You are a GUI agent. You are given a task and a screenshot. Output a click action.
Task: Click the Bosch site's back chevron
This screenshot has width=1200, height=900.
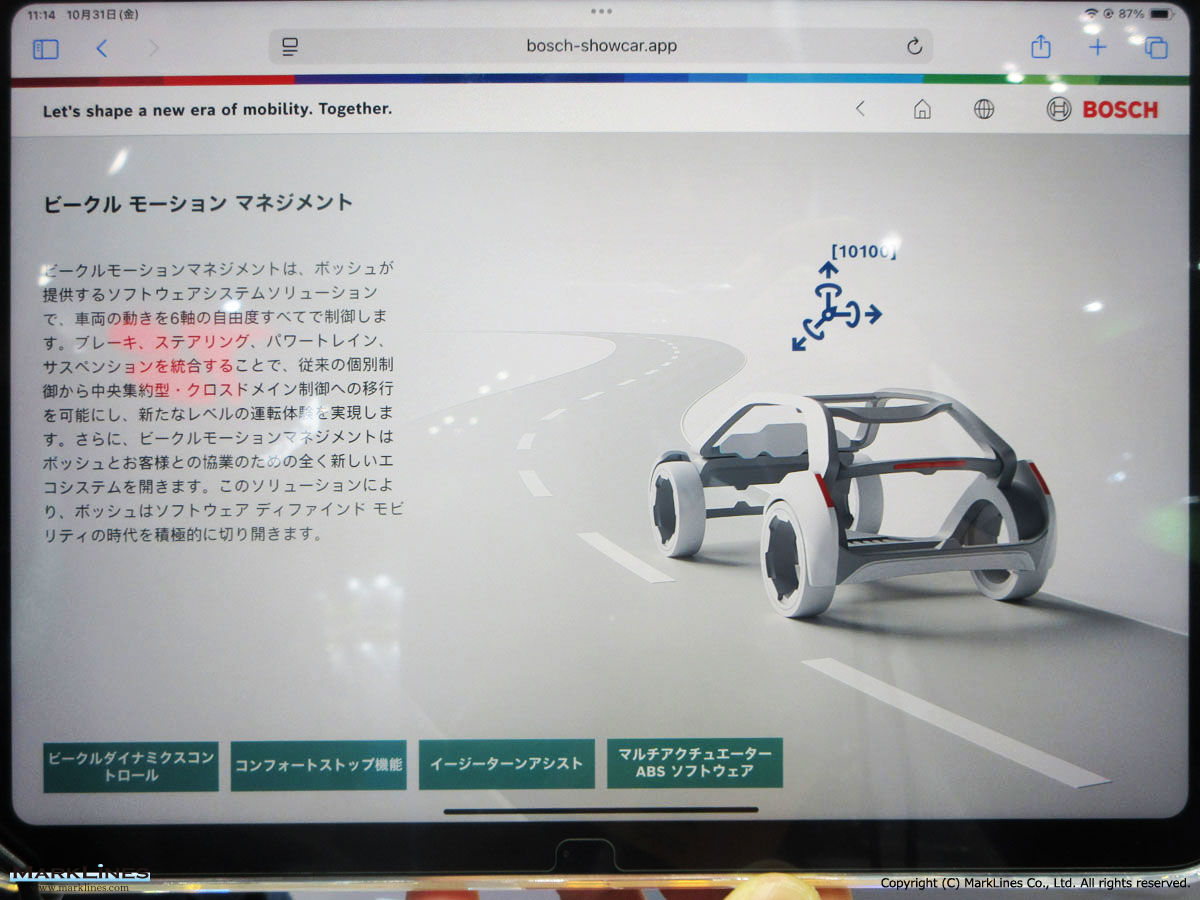pyautogui.click(x=860, y=109)
